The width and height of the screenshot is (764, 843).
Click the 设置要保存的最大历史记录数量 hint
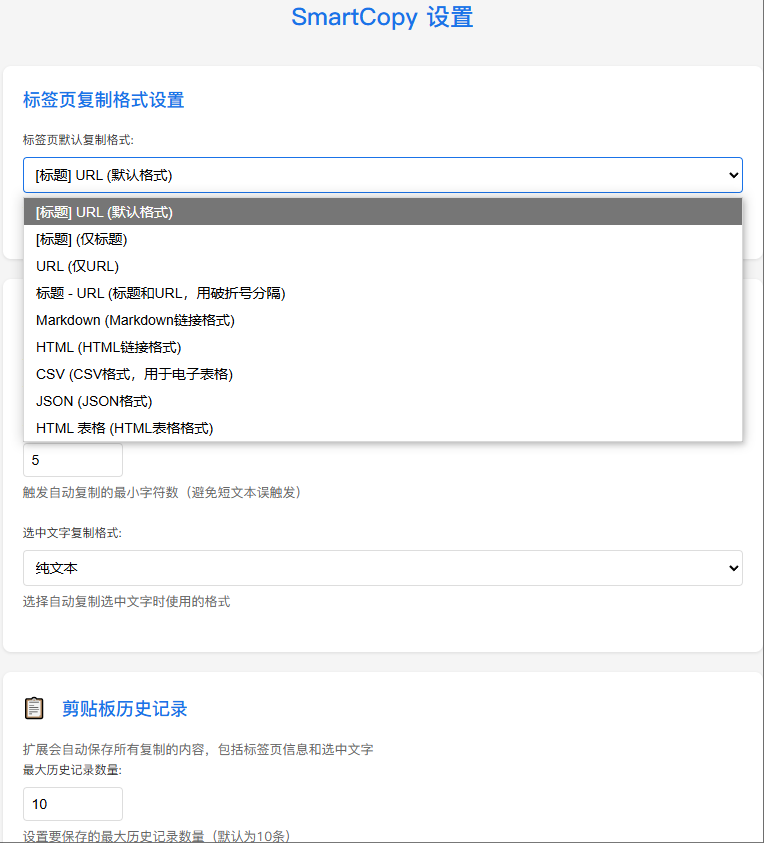pos(156,836)
